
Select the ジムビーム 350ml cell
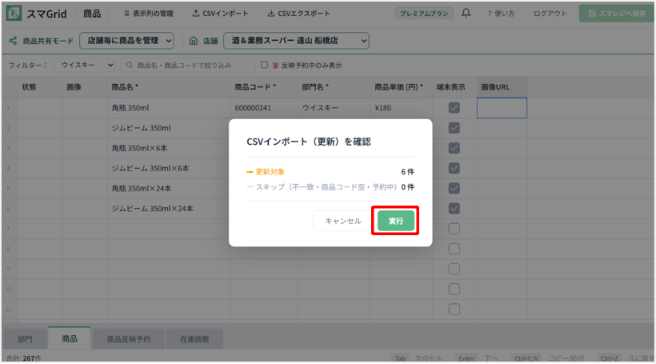(169, 128)
